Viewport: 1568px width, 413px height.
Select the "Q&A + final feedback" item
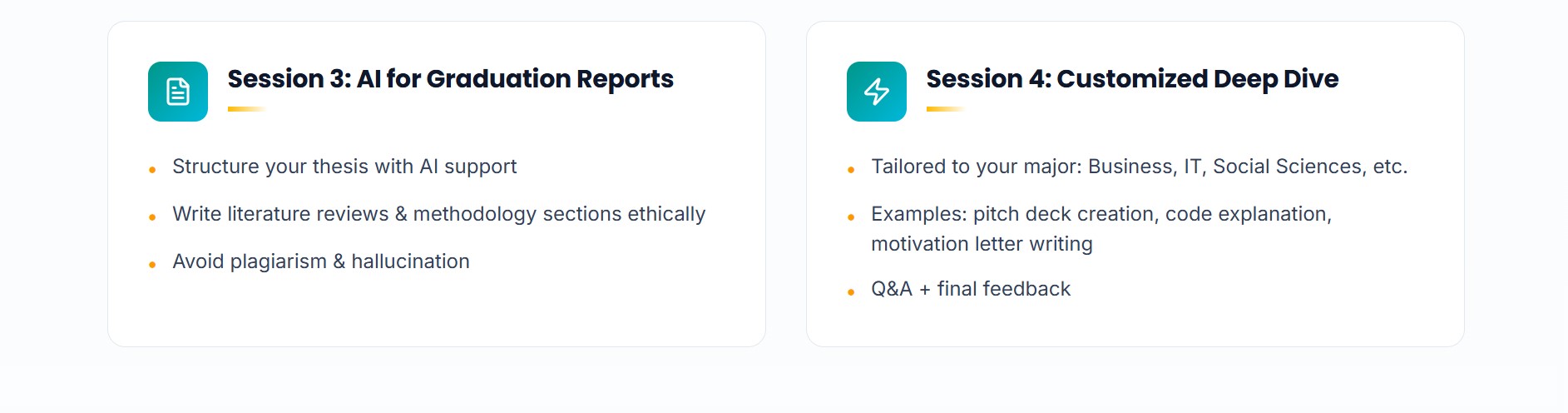[970, 289]
